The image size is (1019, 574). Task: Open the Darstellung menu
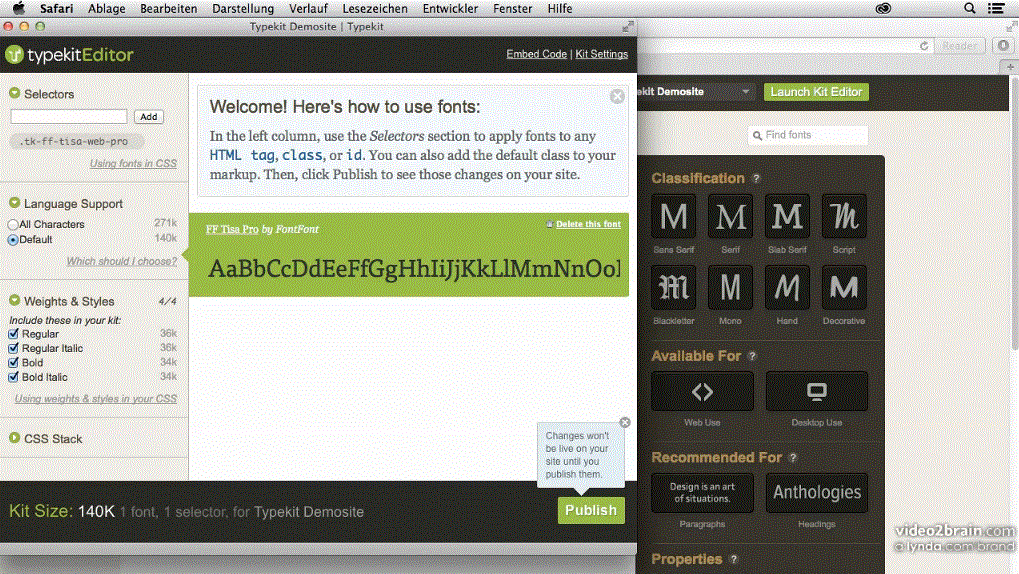(x=243, y=8)
